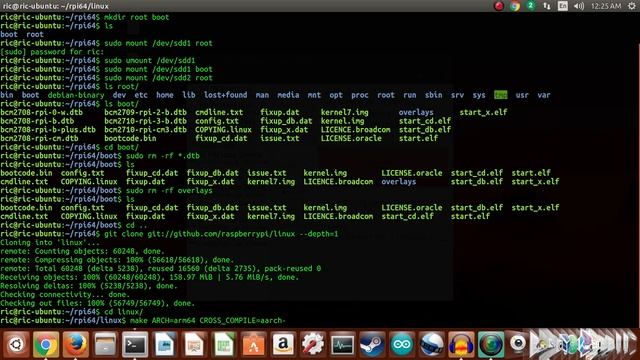
Task: Click the 'git clone' raspberrypi/linux command
Action: coord(221,234)
